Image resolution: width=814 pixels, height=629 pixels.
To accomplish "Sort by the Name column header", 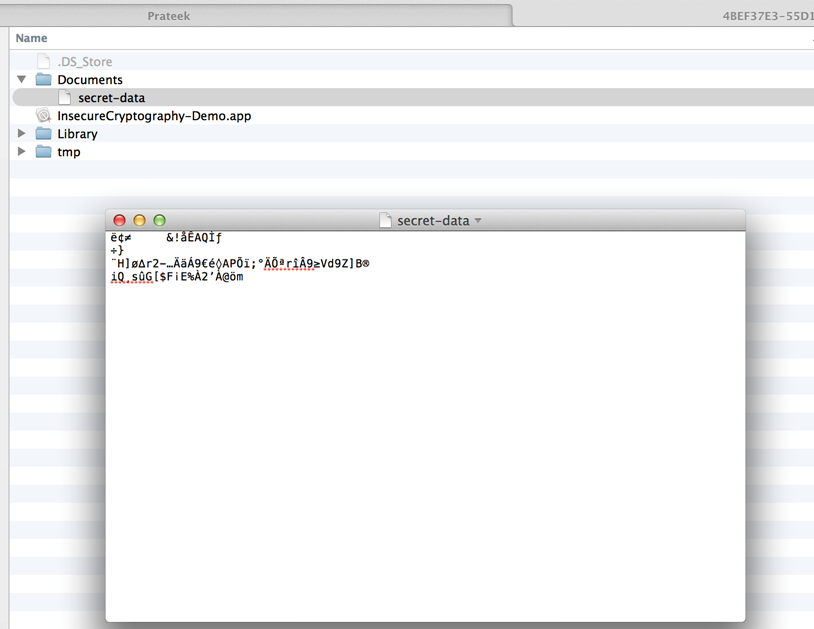I will click(32, 38).
